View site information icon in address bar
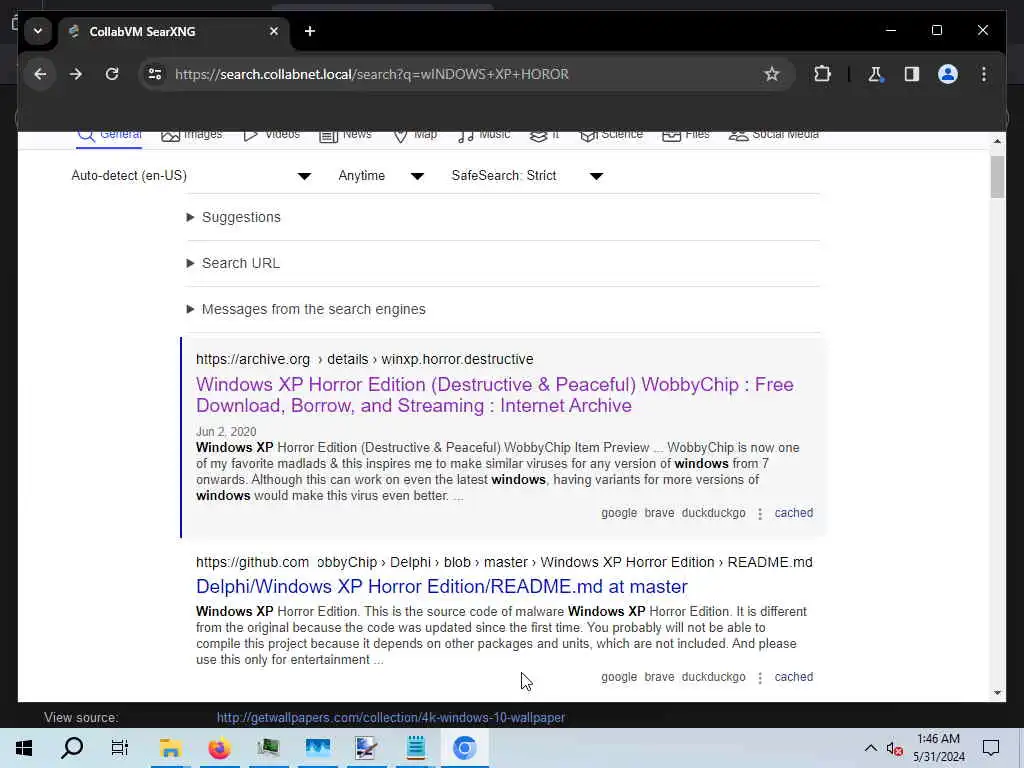1024x768 pixels. click(155, 74)
